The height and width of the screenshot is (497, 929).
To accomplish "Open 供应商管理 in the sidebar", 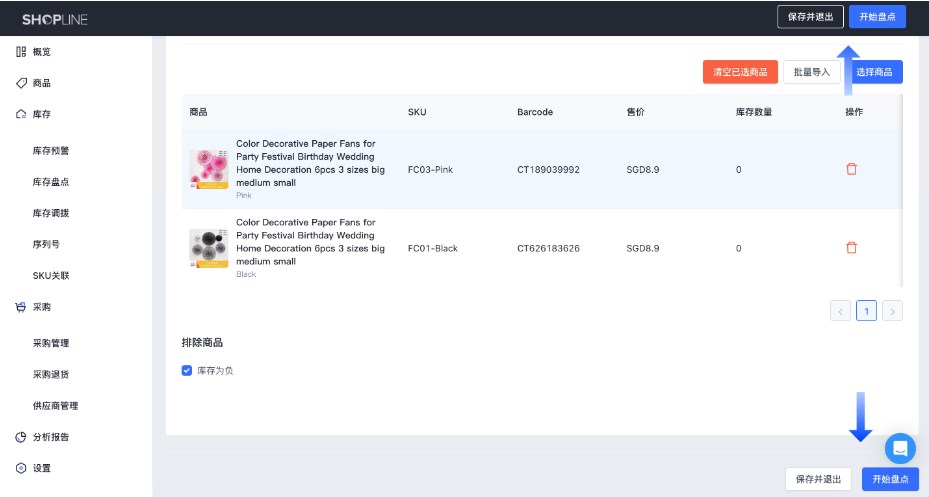I will tap(55, 406).
